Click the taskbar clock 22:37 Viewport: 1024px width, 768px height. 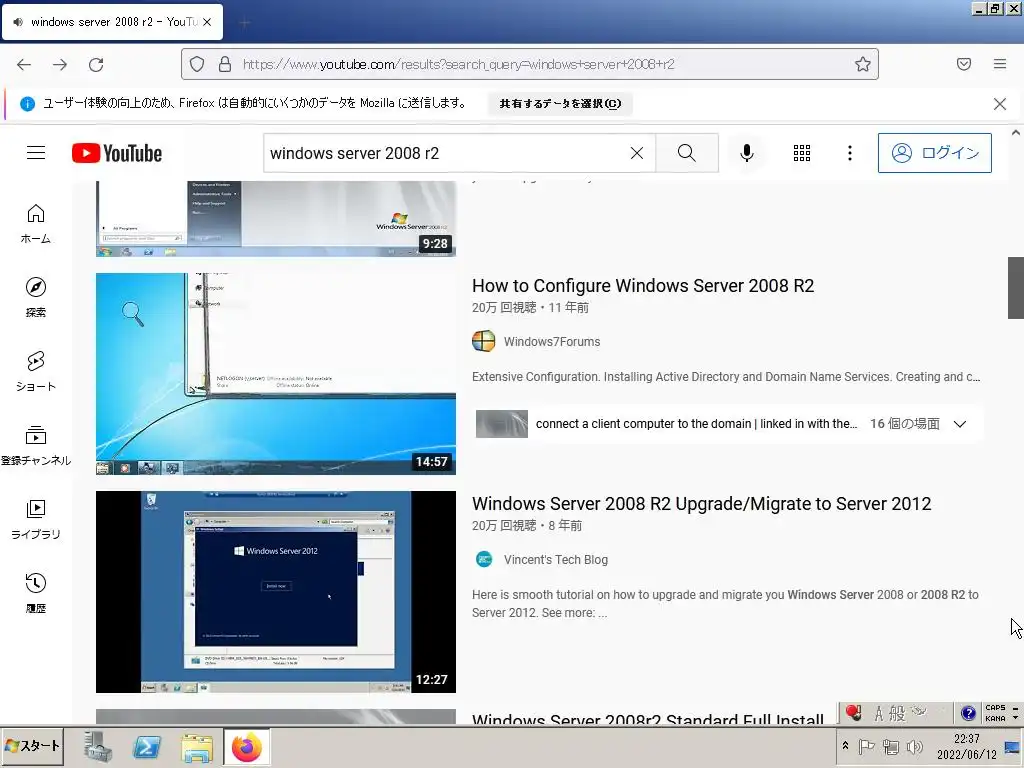967,746
